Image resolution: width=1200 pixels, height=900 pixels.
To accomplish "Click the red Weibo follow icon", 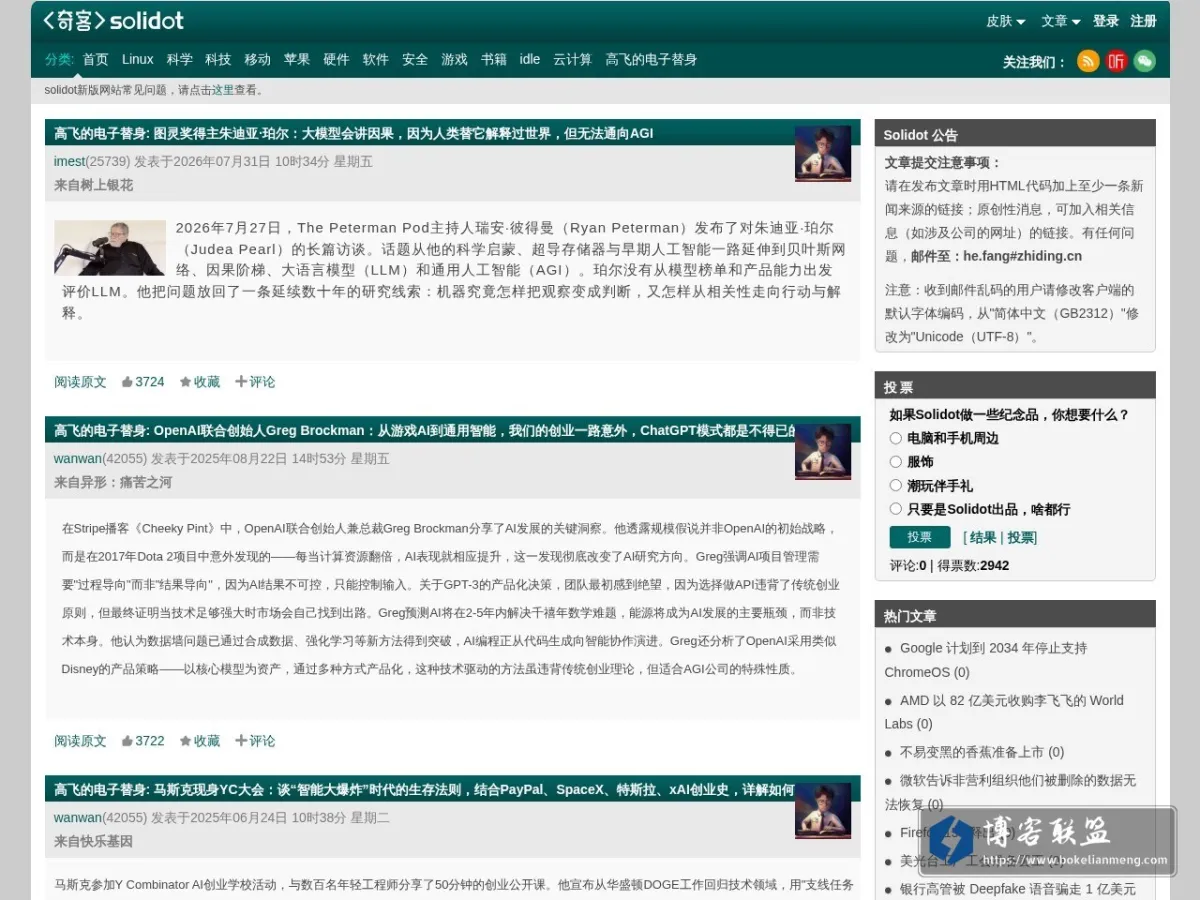I will coord(1116,61).
